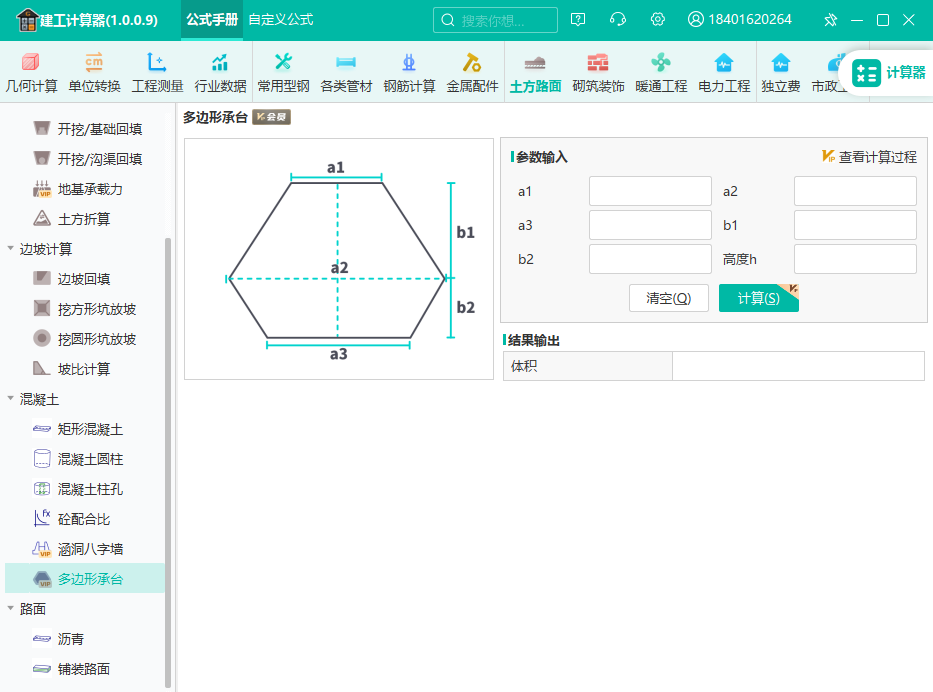Image resolution: width=933 pixels, height=692 pixels.
Task: Click the customer service headset icon
Action: click(618, 20)
